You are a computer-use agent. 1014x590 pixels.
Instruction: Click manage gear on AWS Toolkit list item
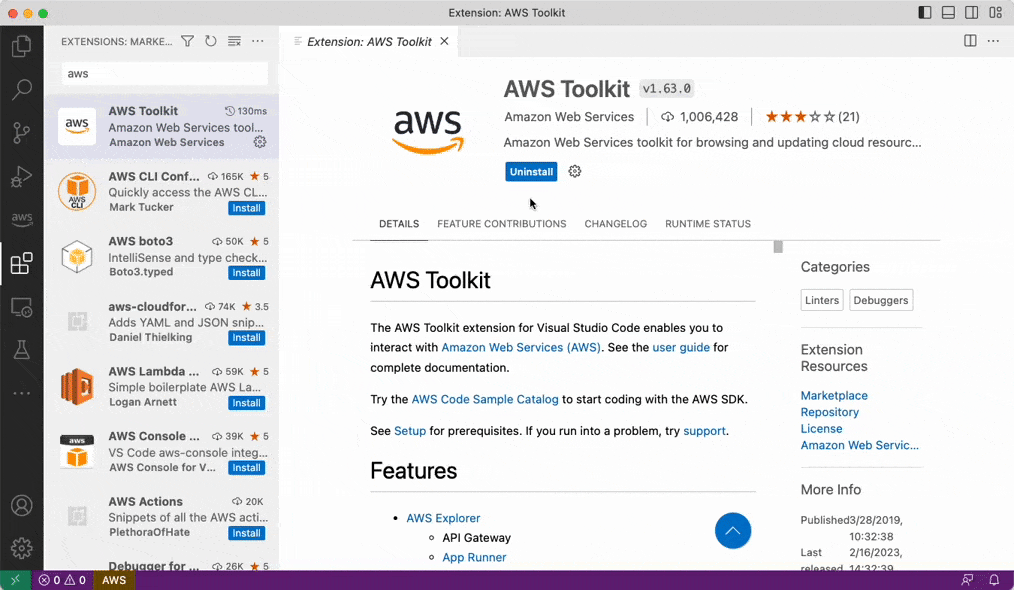[x=260, y=142]
